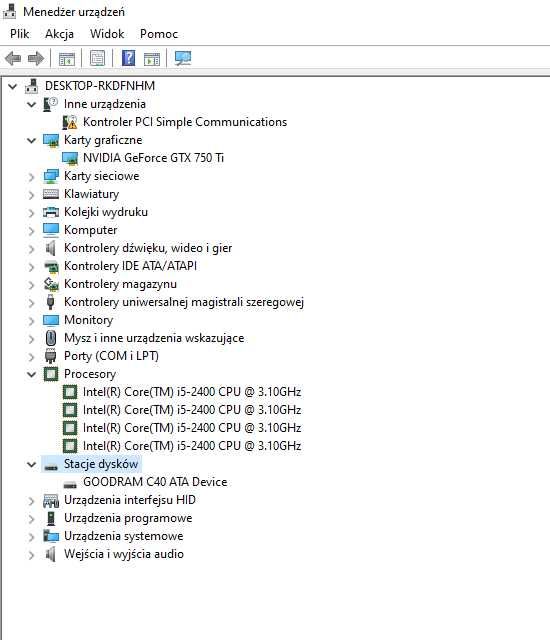Click the Menedżer urządzeń title bar icon
The image size is (550, 640).
10,11
